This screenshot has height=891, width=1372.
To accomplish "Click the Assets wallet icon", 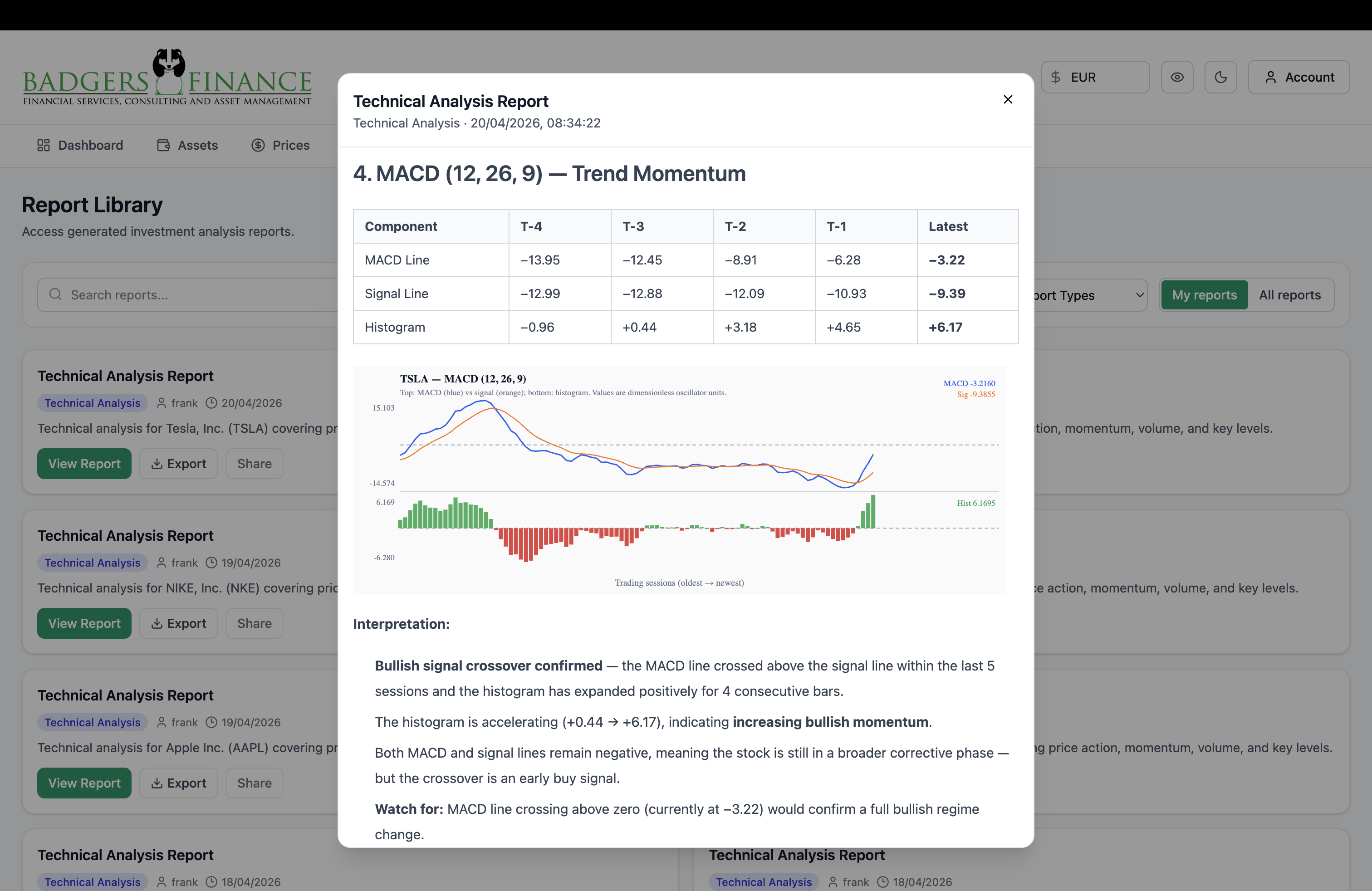I will click(163, 145).
